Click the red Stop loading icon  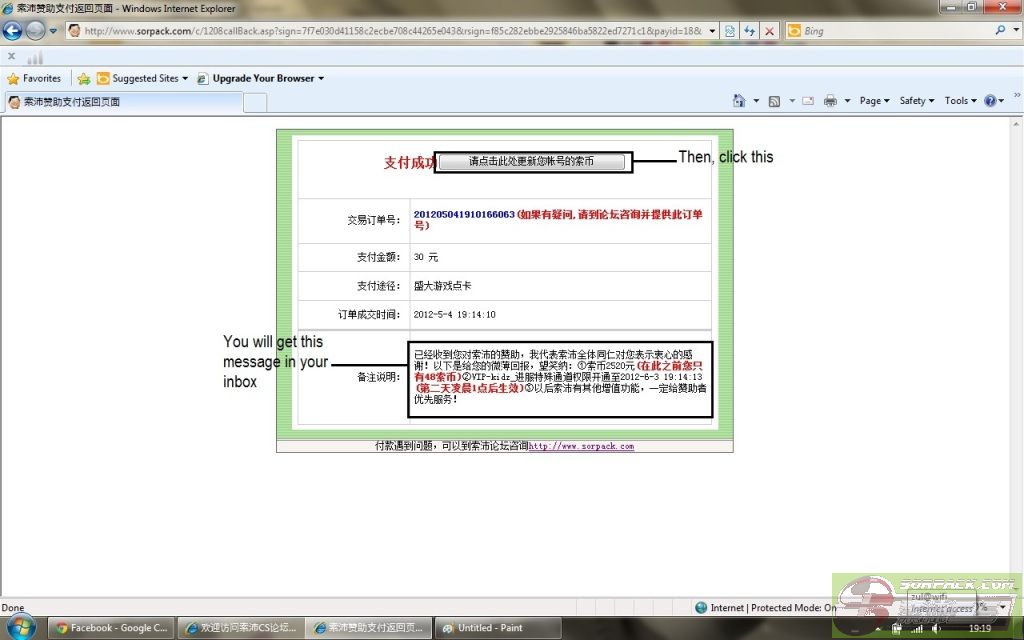(769, 31)
